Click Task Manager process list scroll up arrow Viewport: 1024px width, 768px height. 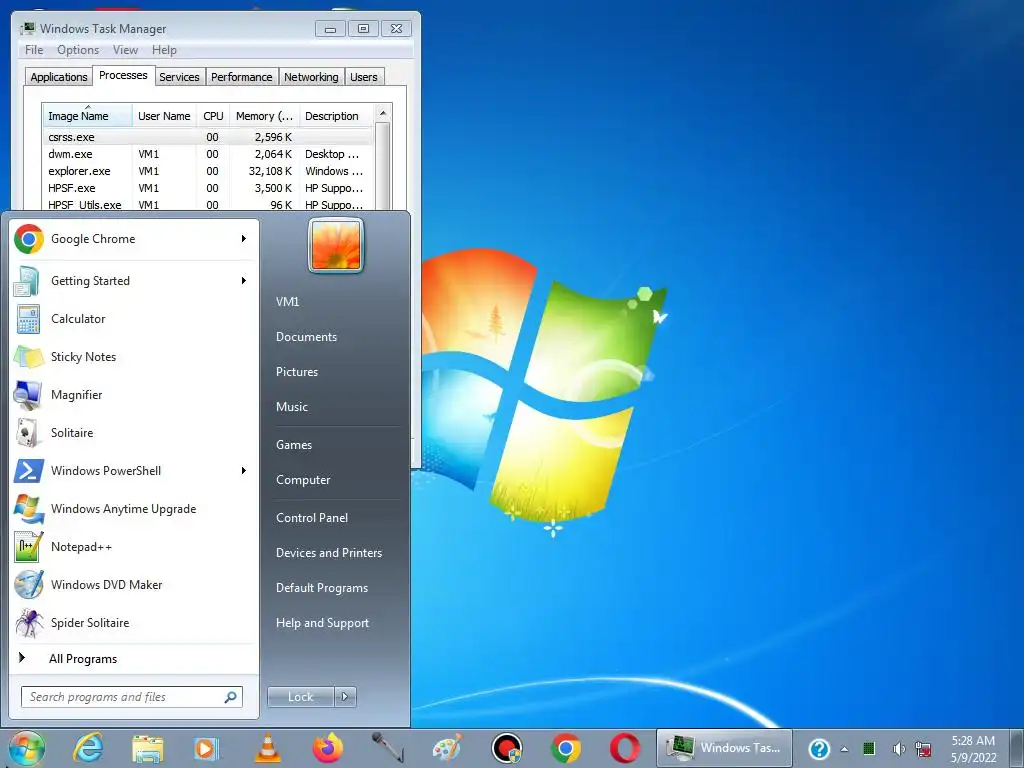pyautogui.click(x=383, y=113)
